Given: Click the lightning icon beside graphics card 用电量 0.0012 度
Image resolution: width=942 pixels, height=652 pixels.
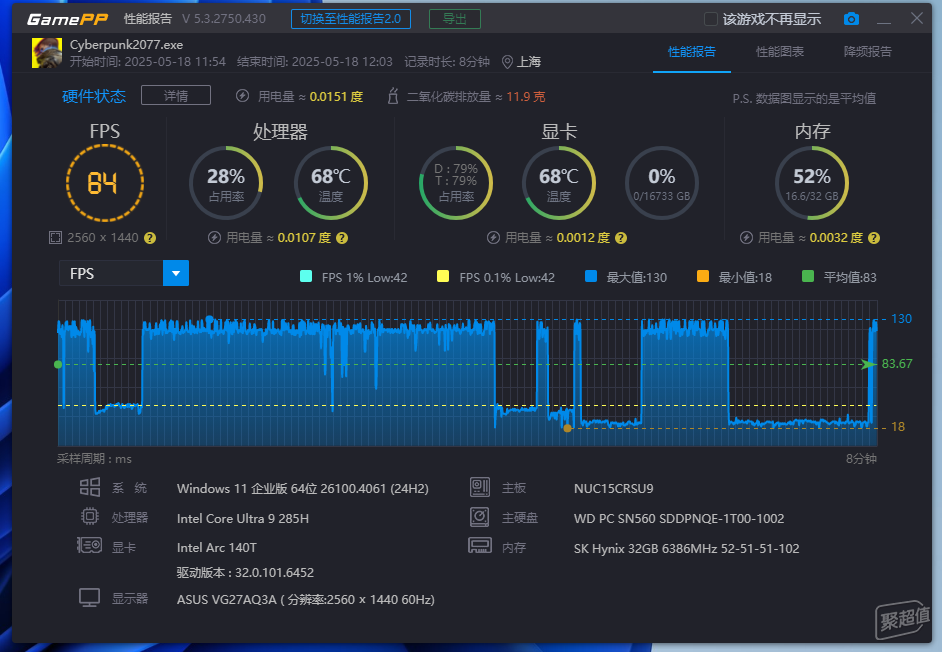Looking at the screenshot, I should 493,238.
